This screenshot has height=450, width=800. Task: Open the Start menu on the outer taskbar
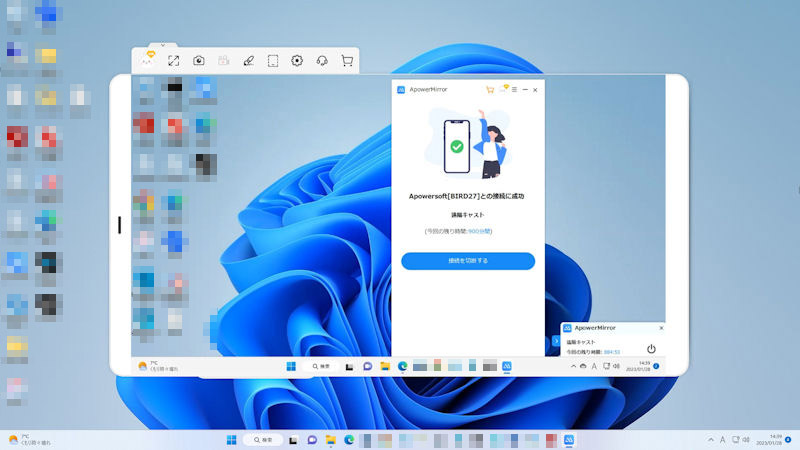[231, 440]
